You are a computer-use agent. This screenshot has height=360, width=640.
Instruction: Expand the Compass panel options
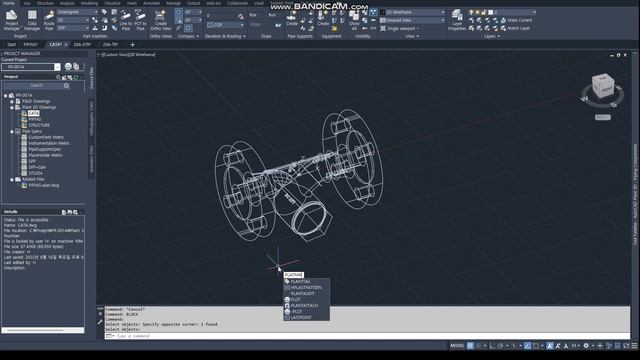click(x=188, y=36)
